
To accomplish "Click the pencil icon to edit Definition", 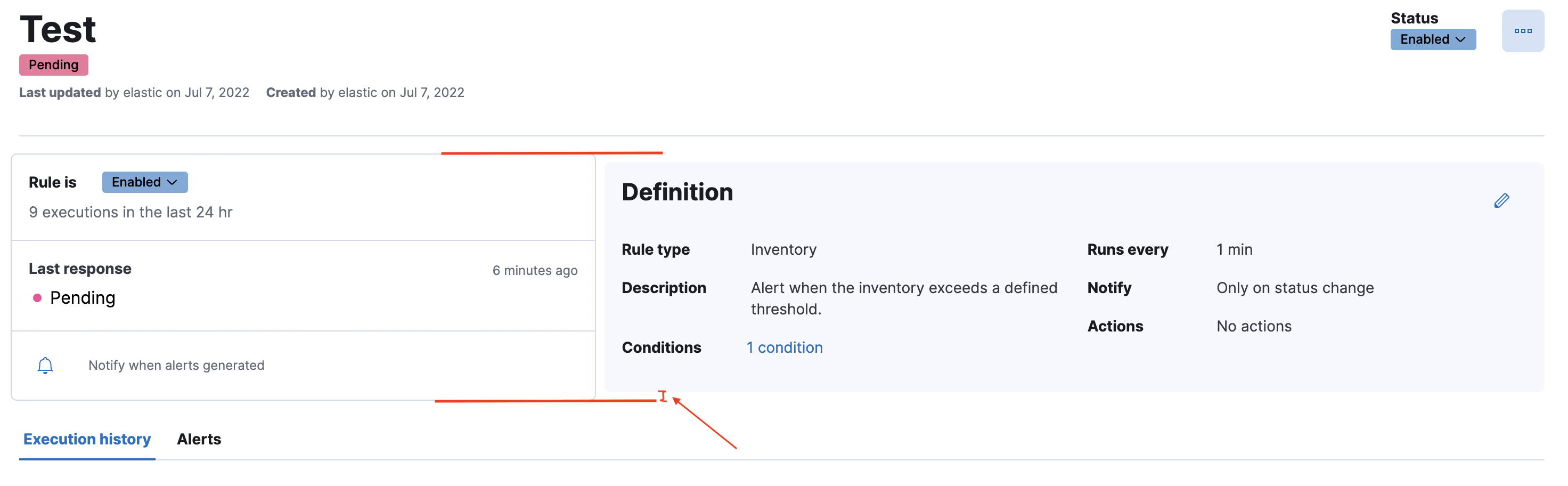I will pos(1502,200).
